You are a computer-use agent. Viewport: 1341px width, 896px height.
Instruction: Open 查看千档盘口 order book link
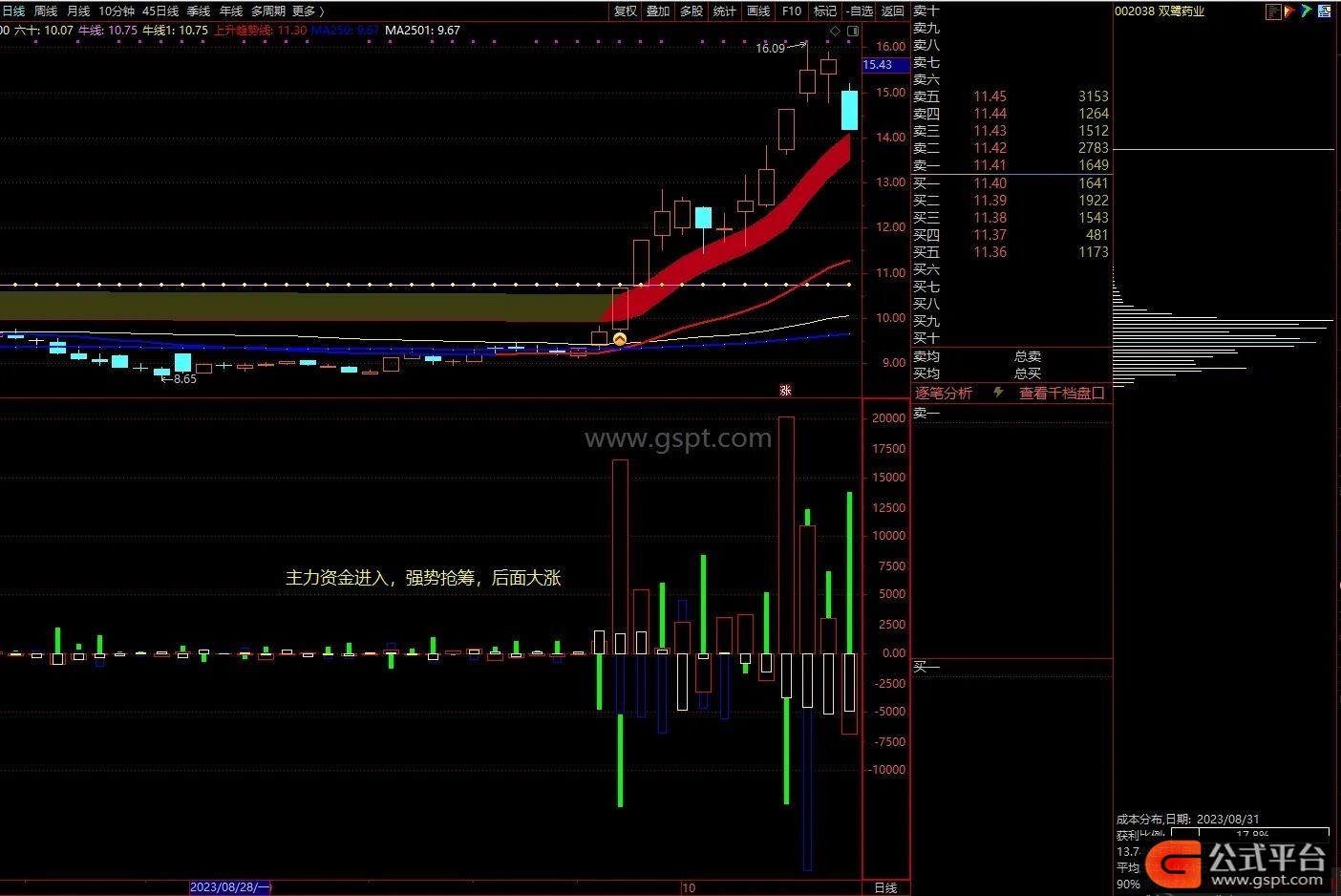(x=1061, y=393)
